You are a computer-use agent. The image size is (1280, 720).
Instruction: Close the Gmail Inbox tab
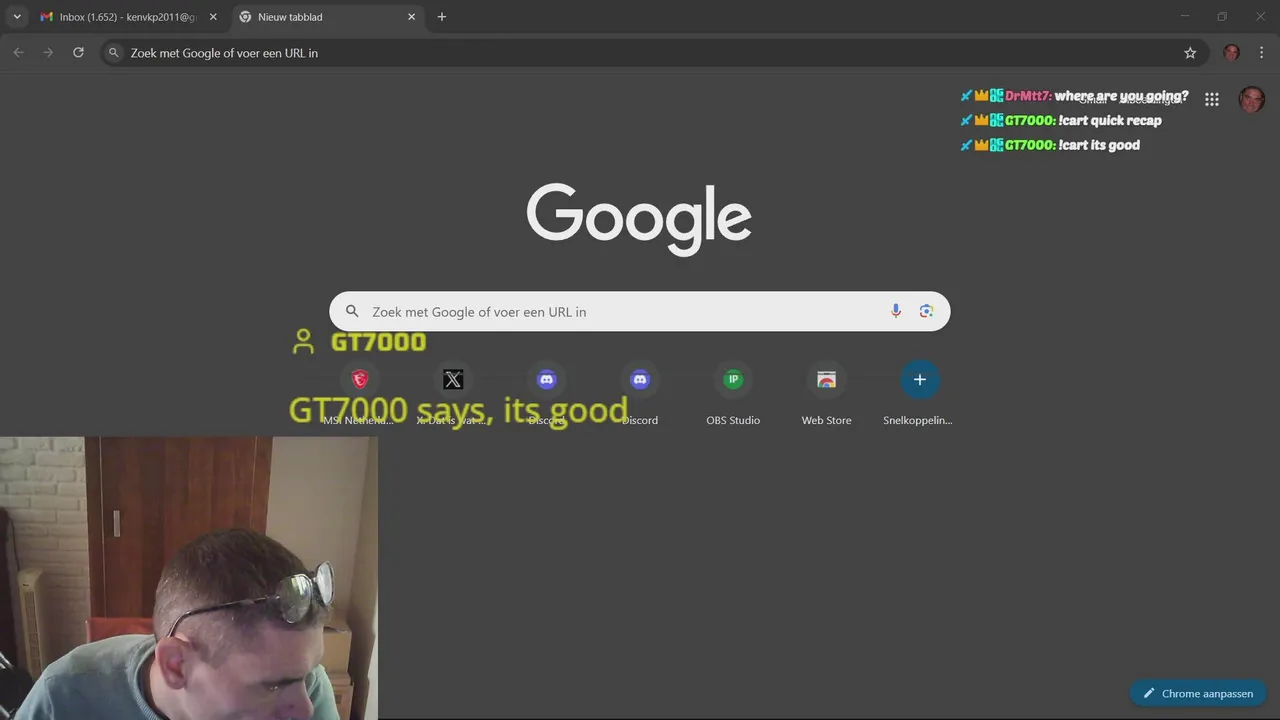(x=213, y=17)
